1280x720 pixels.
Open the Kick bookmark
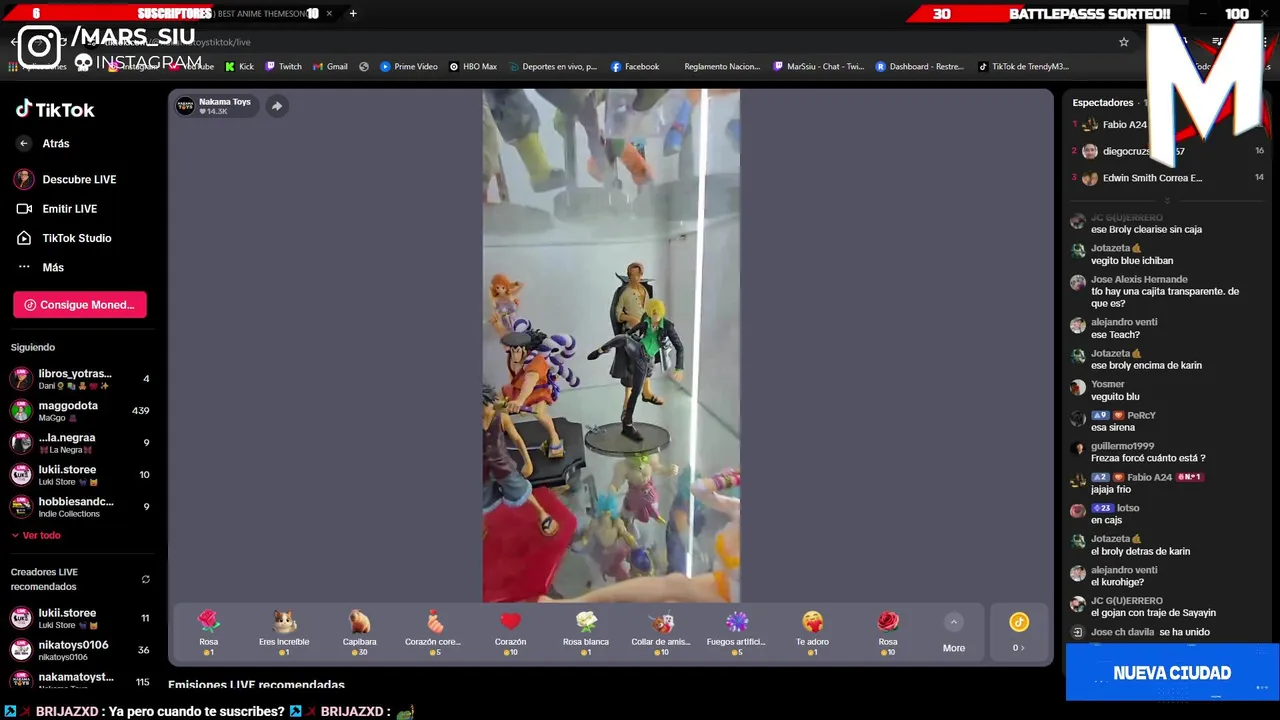coord(239,67)
